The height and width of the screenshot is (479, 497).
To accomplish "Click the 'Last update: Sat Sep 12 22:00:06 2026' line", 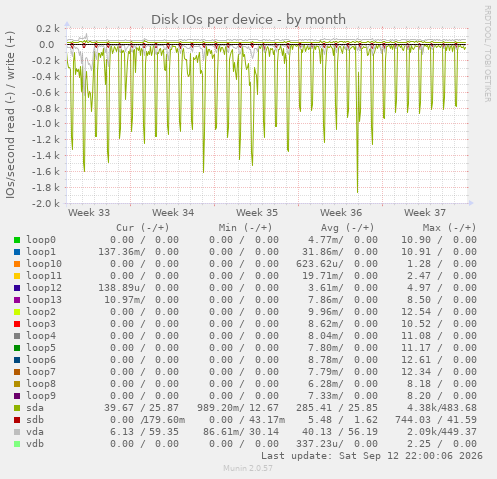I will (x=372, y=456).
